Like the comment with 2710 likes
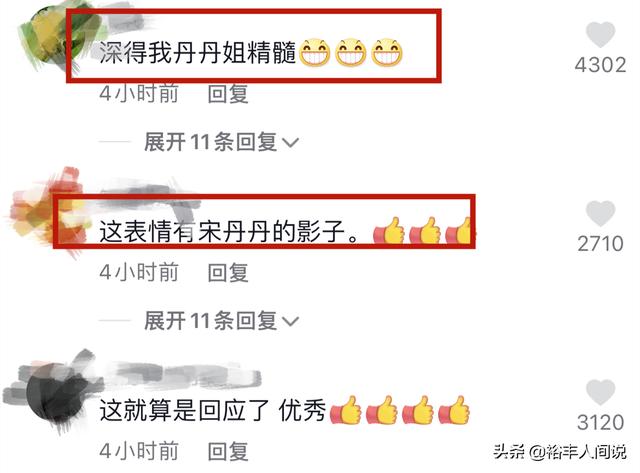Screen dimensions: 640x473 click(600, 213)
